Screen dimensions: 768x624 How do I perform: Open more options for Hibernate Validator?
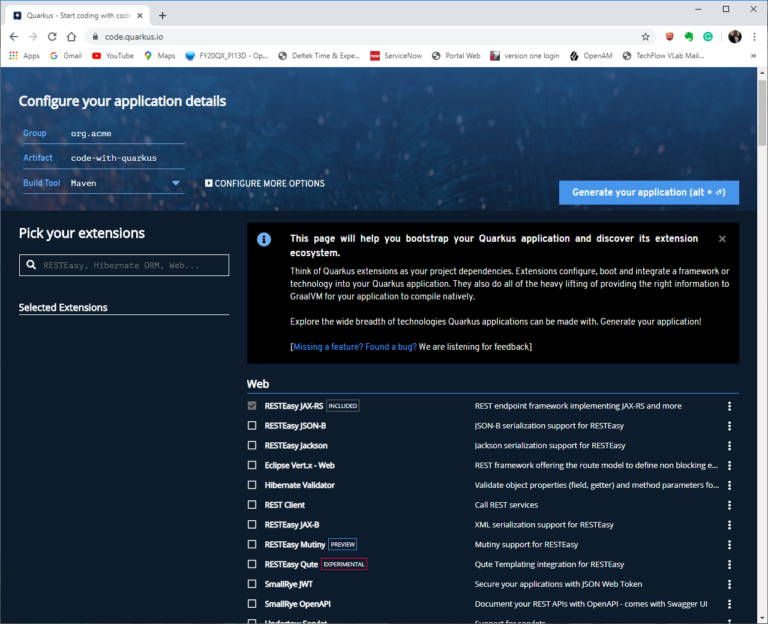click(729, 485)
